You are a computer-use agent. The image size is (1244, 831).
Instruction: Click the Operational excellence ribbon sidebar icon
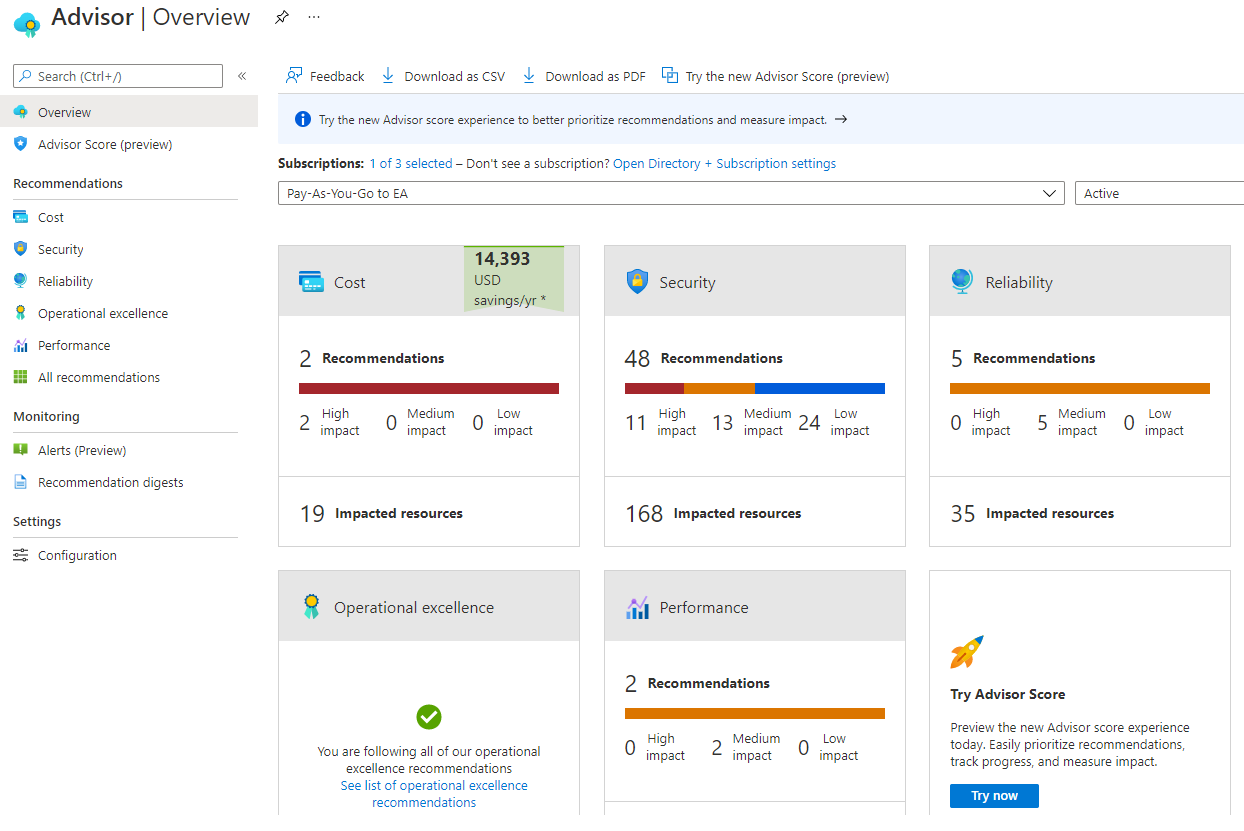tap(20, 313)
